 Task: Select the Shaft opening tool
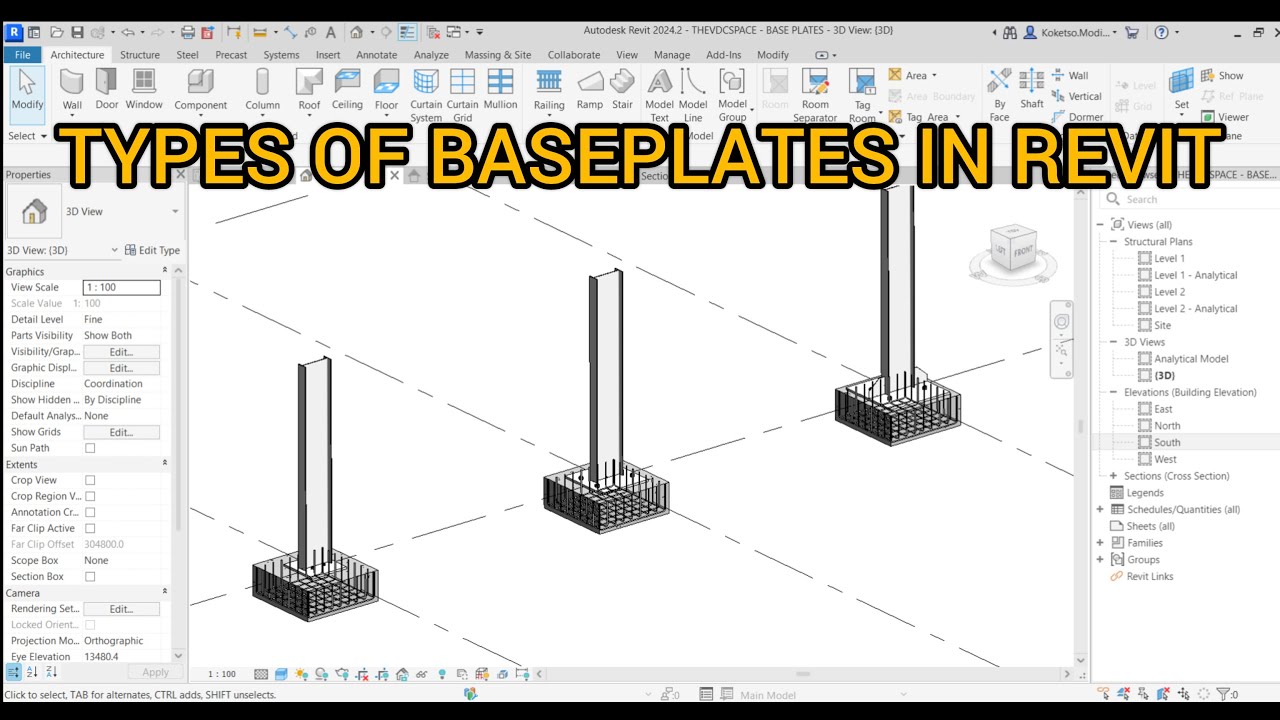pyautogui.click(x=1032, y=89)
